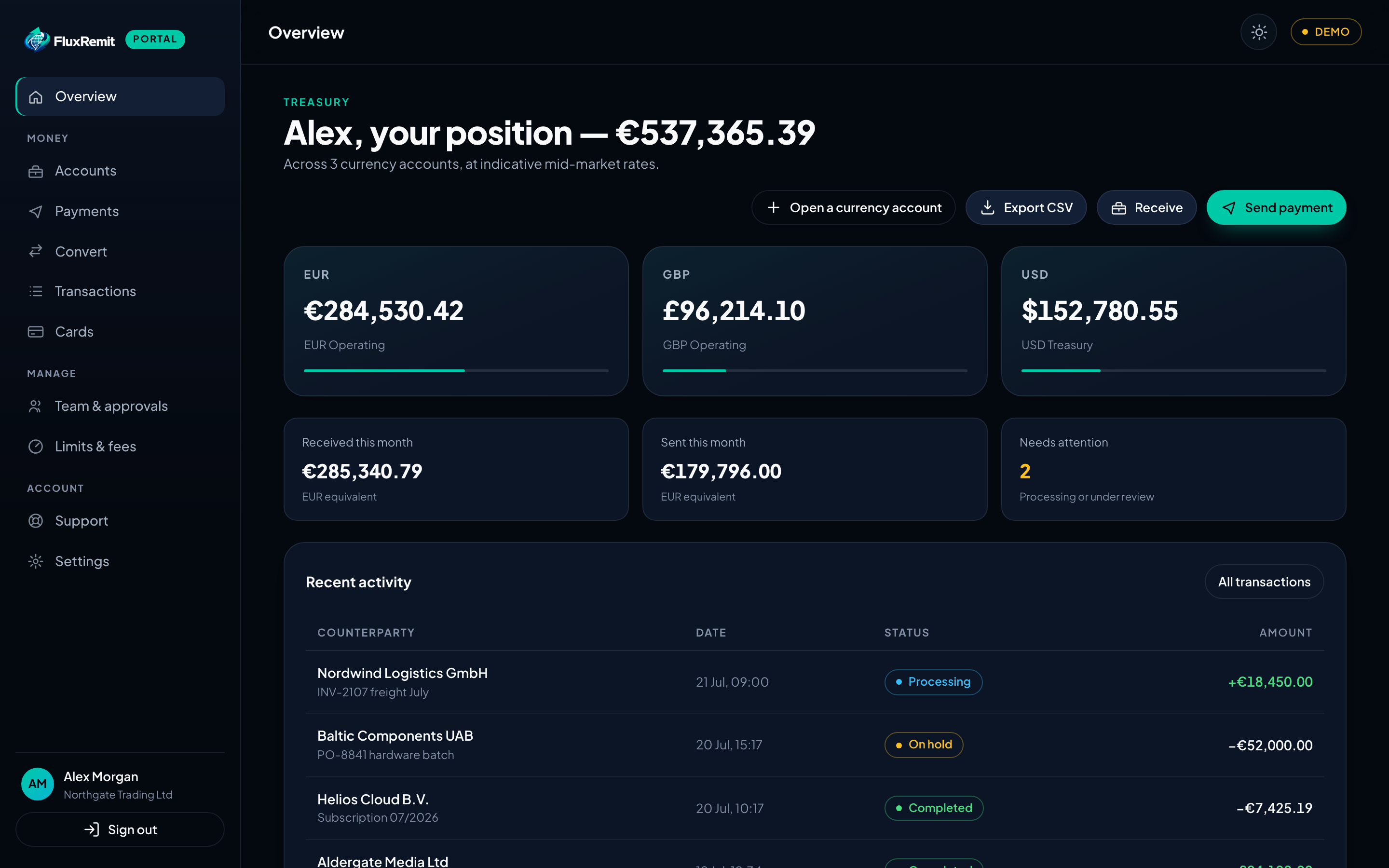The image size is (1389, 868).
Task: Click the Sent this month card
Action: (x=815, y=470)
